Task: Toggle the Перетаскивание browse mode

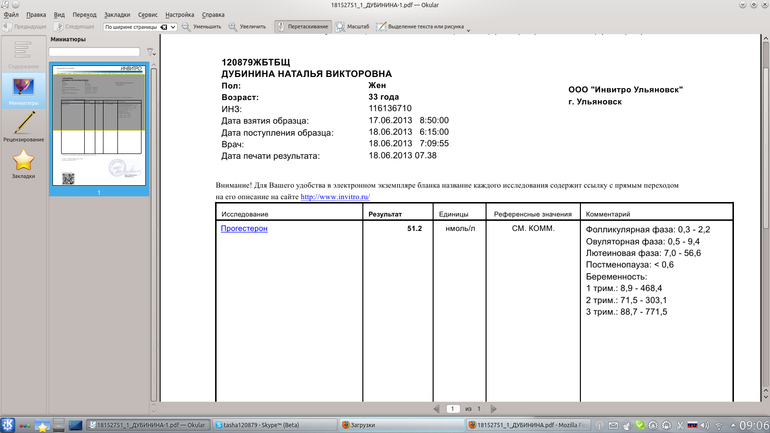Action: coord(302,27)
